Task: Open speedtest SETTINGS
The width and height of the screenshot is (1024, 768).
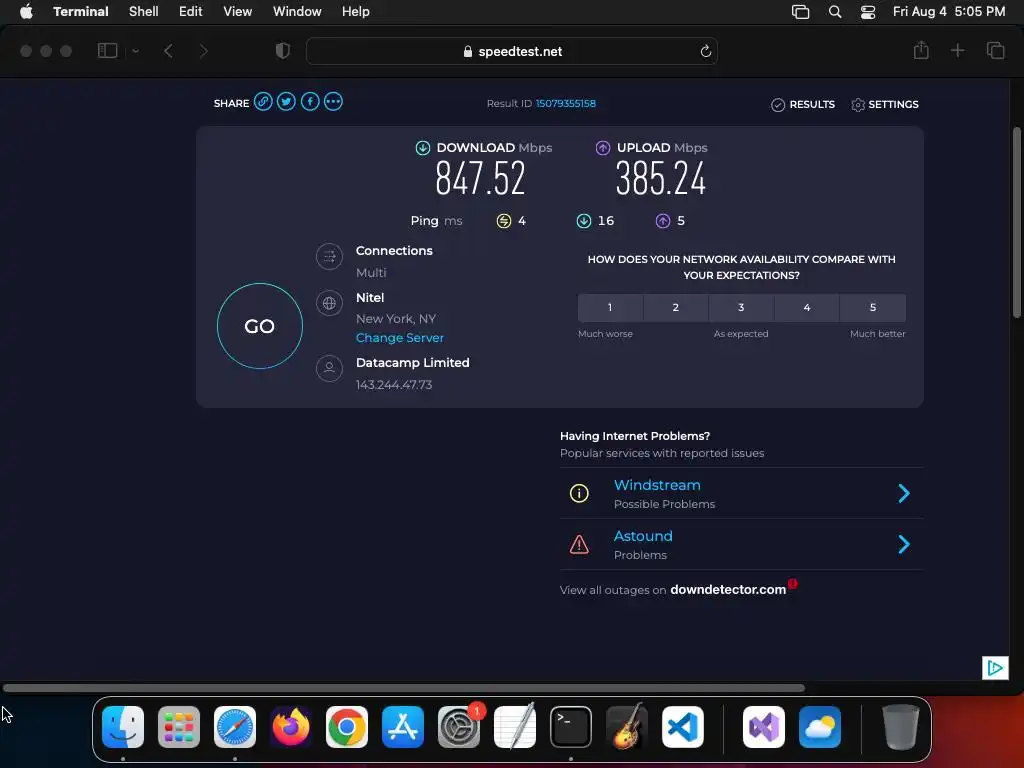Action: tap(885, 104)
